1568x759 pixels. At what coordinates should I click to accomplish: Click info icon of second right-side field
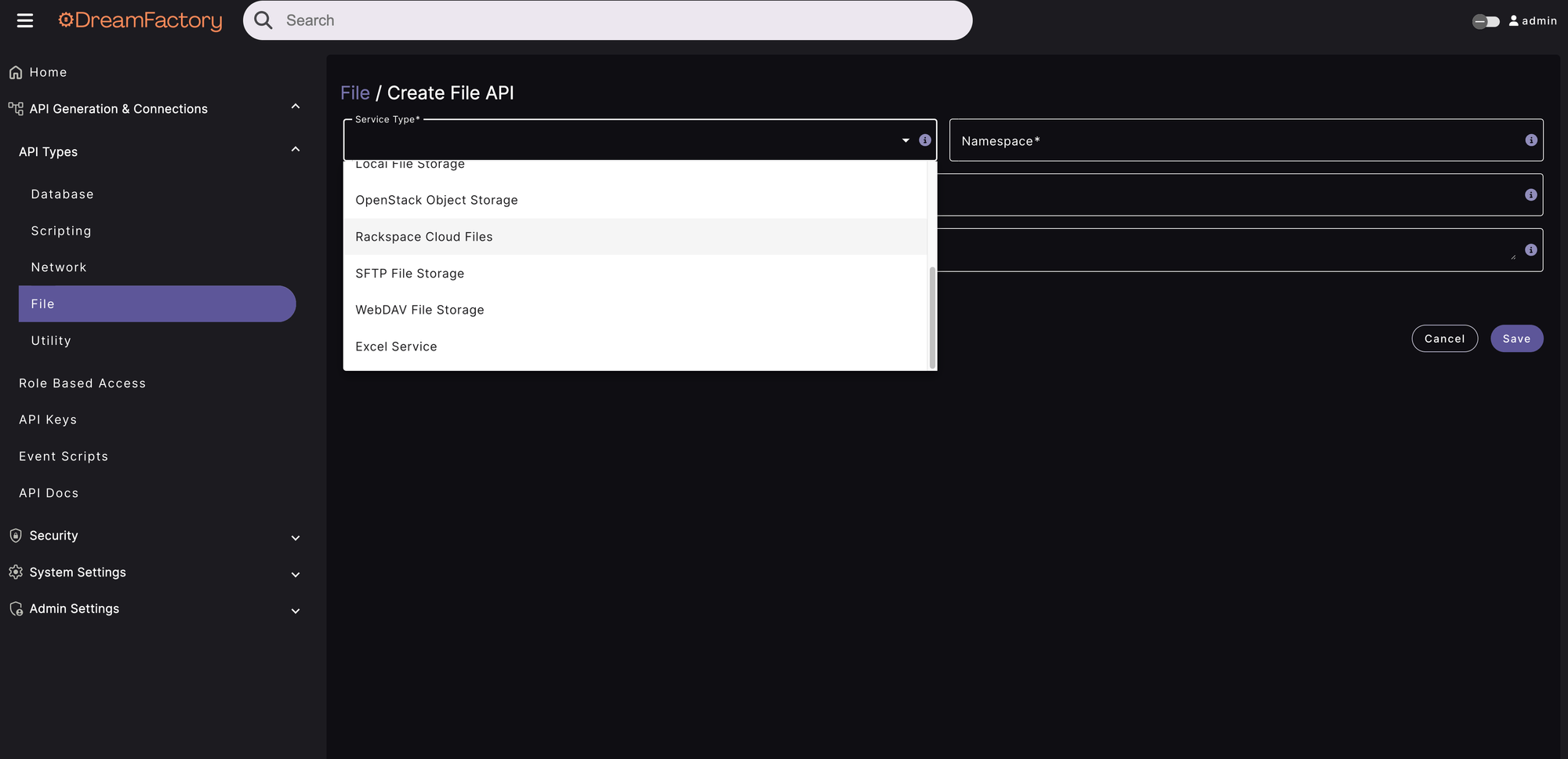(x=1531, y=194)
